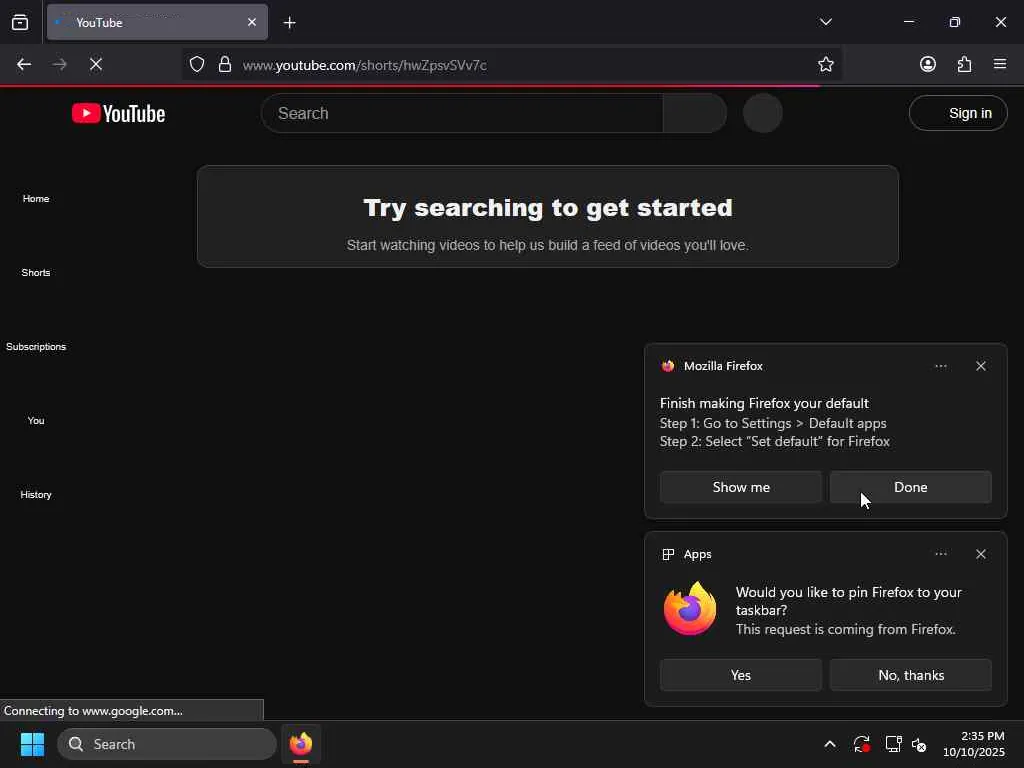Image resolution: width=1024 pixels, height=768 pixels.
Task: Open Subscriptions in YouTube sidebar
Action: tap(36, 346)
